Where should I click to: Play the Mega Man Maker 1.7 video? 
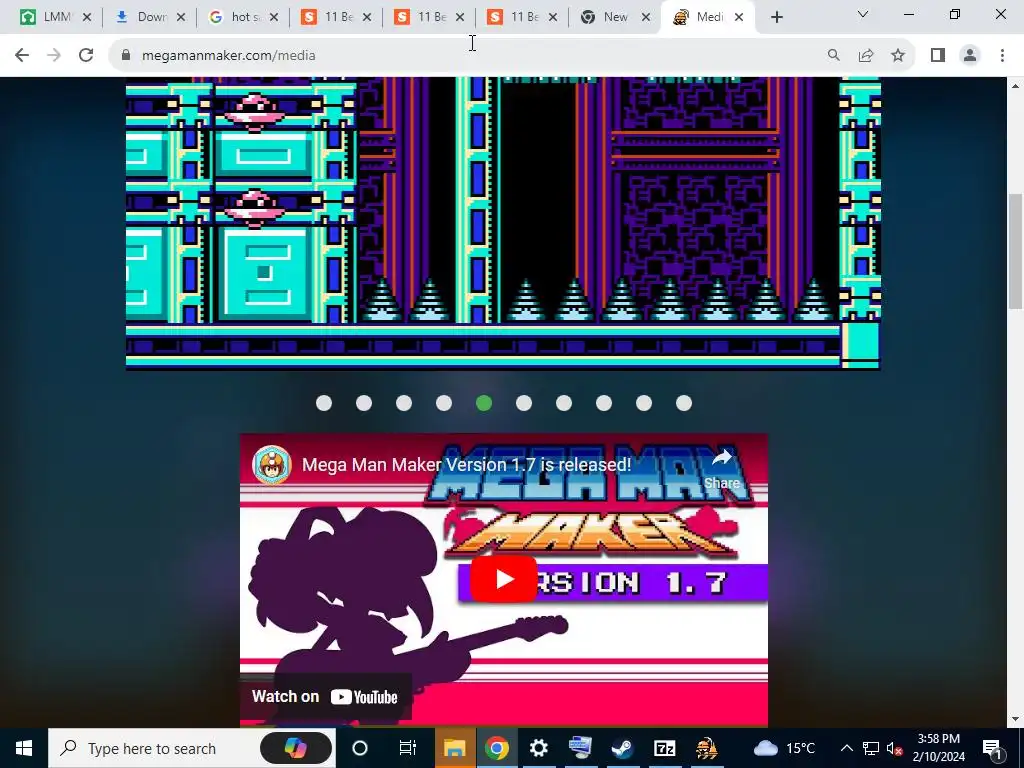point(504,579)
